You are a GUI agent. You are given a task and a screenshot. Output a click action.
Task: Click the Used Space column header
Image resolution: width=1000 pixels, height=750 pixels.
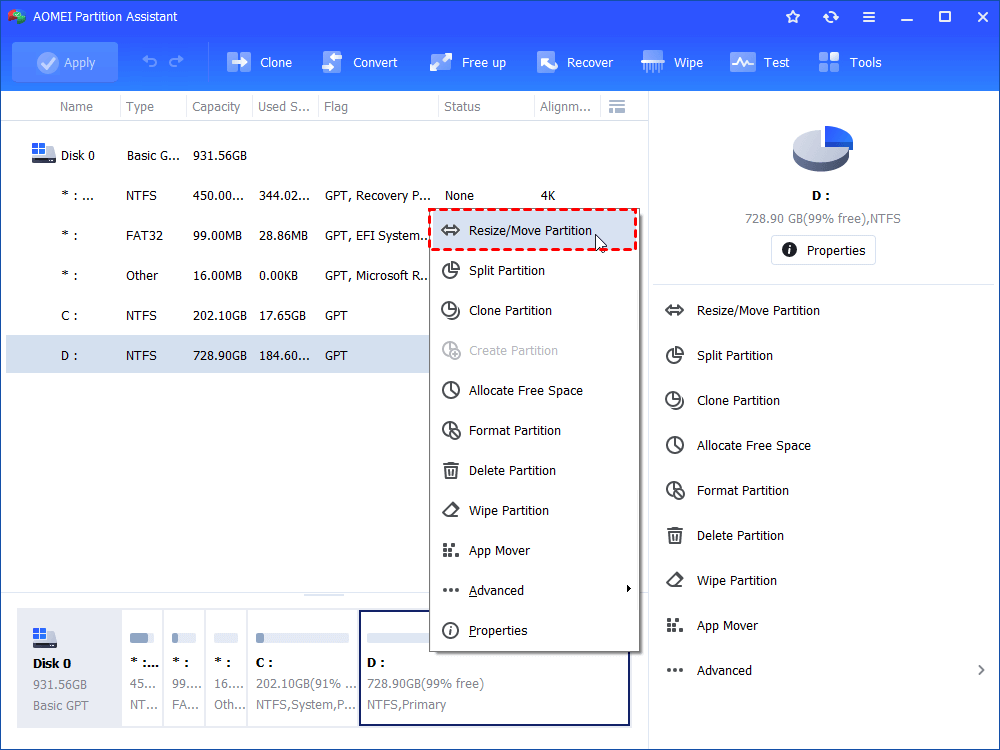(284, 107)
